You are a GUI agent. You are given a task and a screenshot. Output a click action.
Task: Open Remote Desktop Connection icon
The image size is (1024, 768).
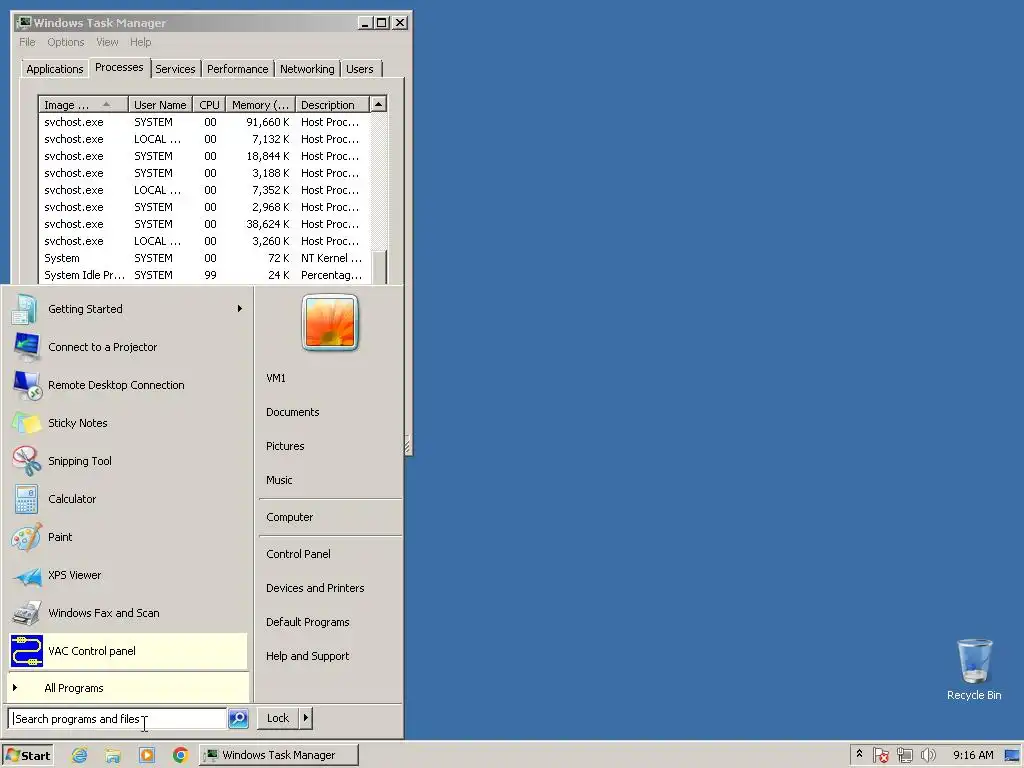[27, 385]
